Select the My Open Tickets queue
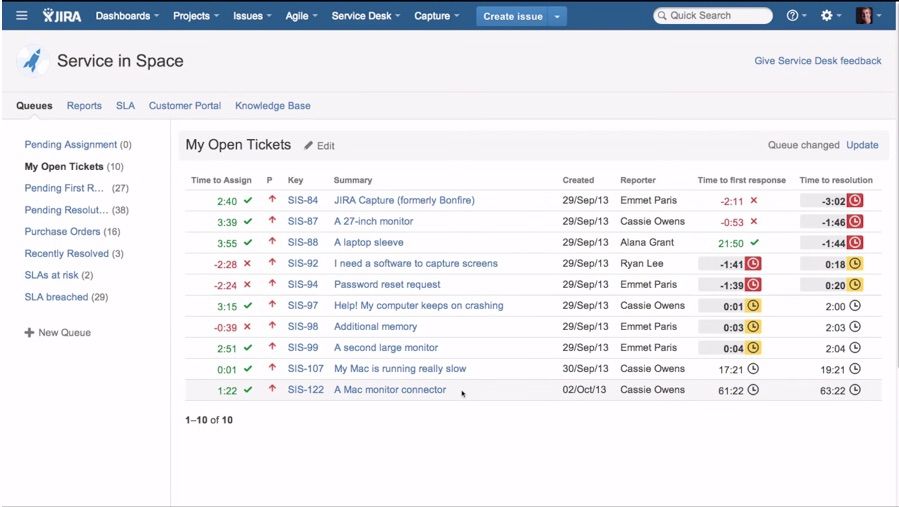 click(x=74, y=166)
